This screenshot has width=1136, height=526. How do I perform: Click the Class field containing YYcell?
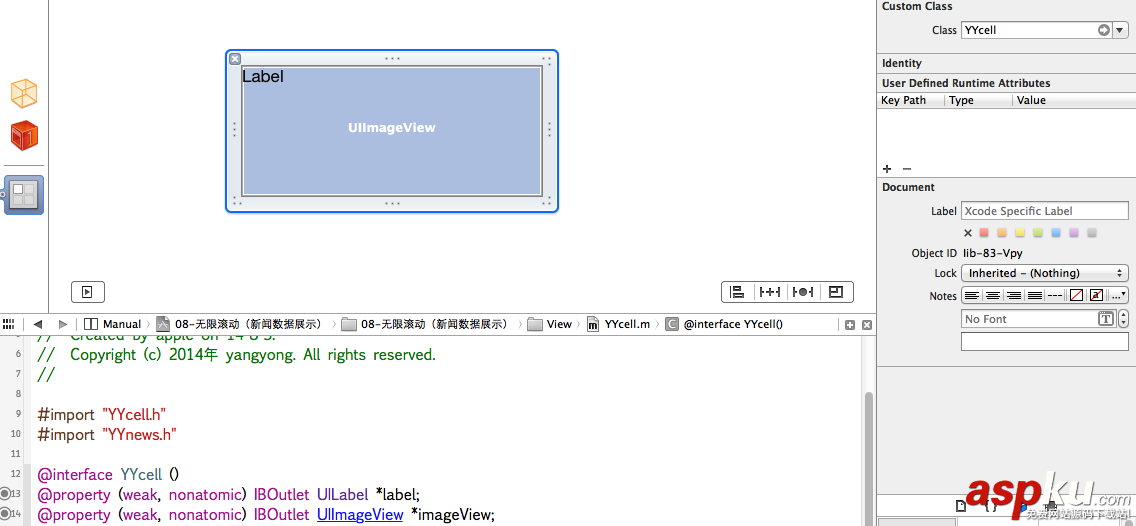click(x=1036, y=30)
